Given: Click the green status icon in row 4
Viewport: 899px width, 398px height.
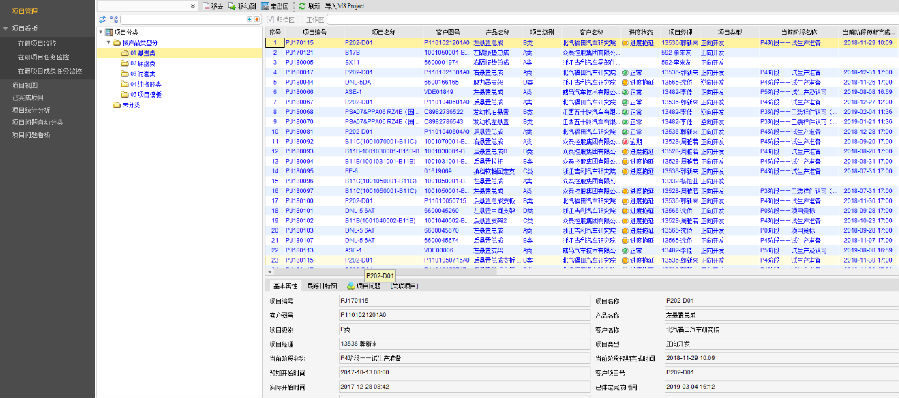Looking at the screenshot, I should click(625, 72).
